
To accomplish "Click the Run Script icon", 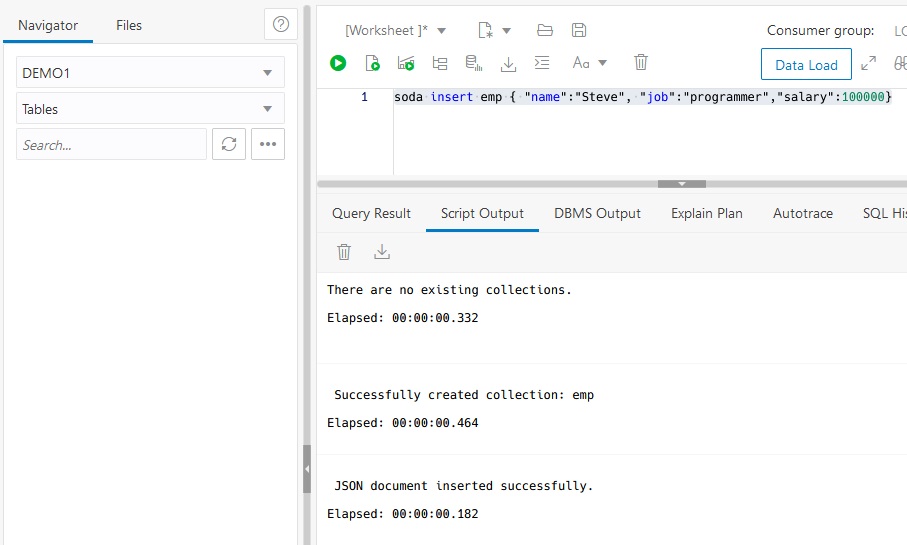I will (x=372, y=63).
